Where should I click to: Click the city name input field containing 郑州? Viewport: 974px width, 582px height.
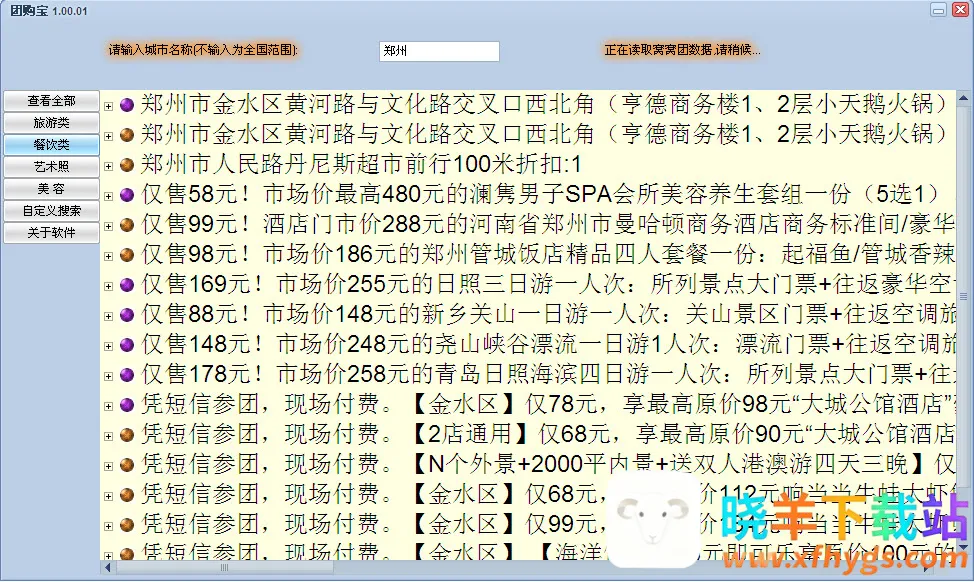pos(438,50)
